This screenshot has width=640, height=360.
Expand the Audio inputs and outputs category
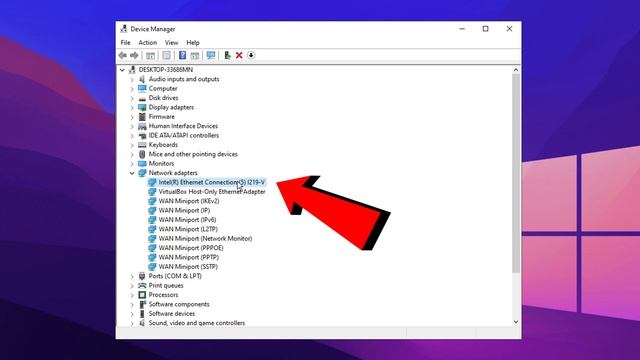tap(132, 80)
